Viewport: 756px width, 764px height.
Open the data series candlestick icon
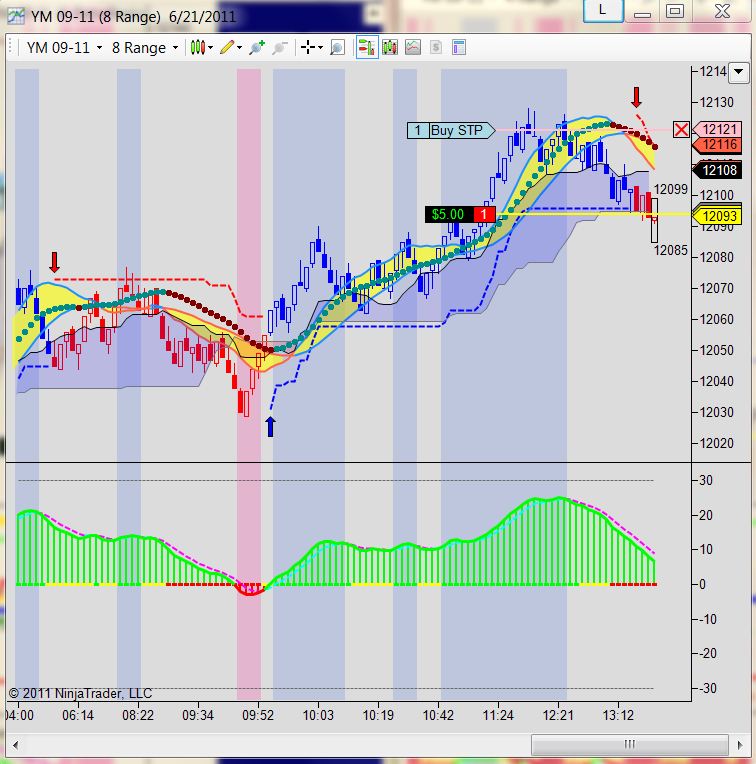point(390,47)
